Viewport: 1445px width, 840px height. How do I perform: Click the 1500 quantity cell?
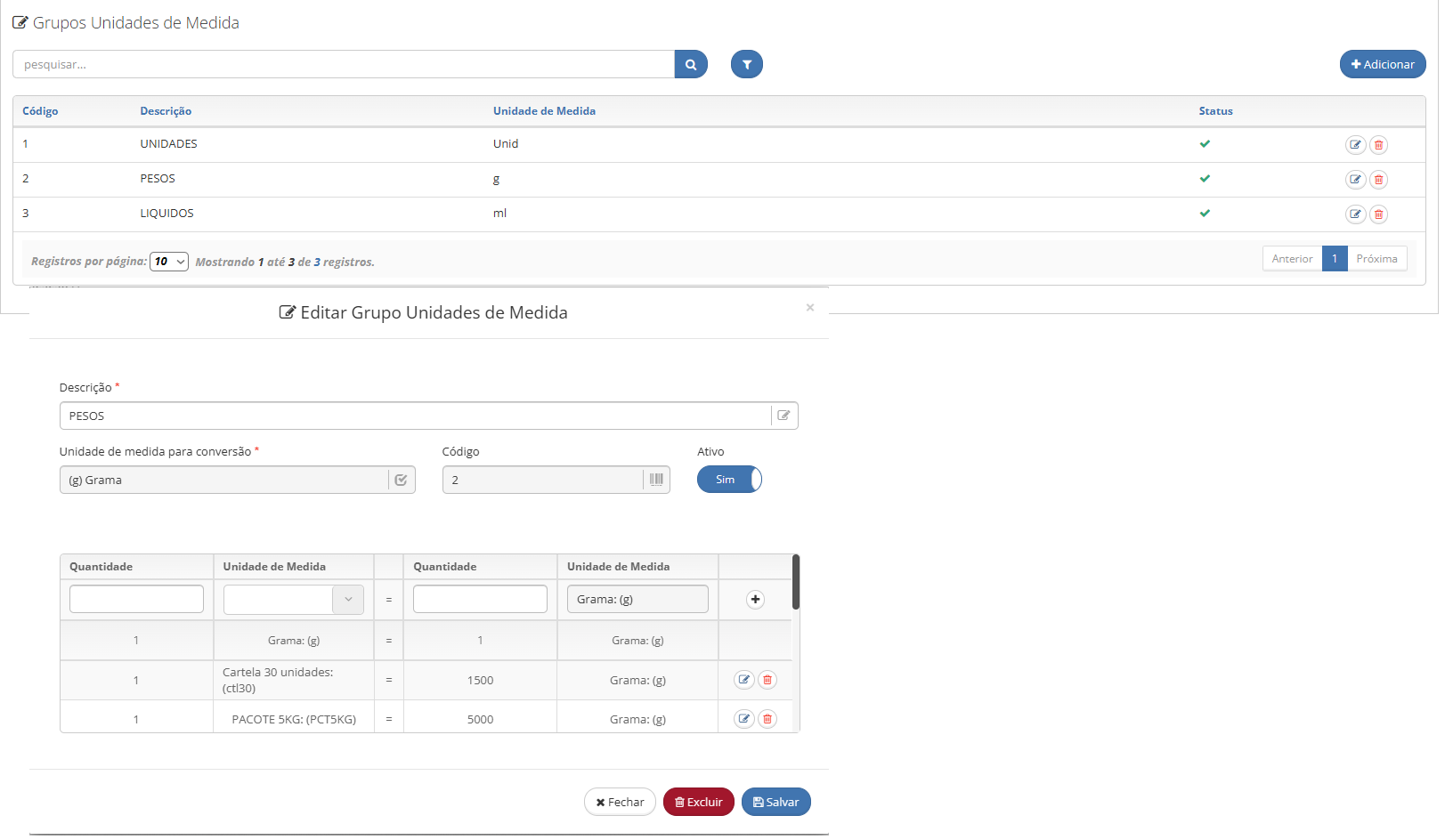[x=480, y=680]
